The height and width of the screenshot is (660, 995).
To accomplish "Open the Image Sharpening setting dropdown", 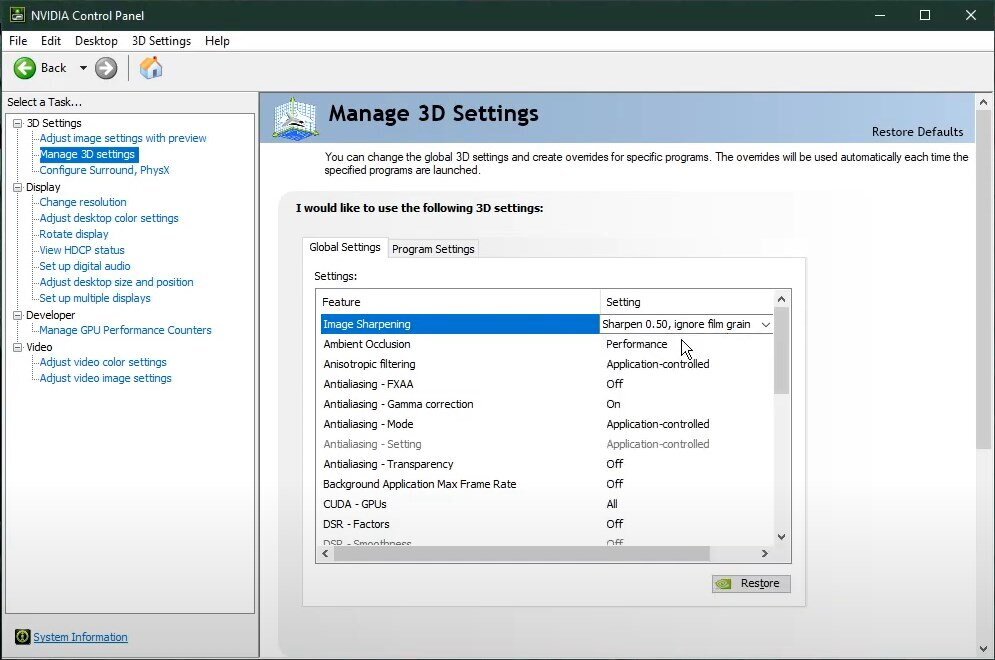I will (766, 324).
